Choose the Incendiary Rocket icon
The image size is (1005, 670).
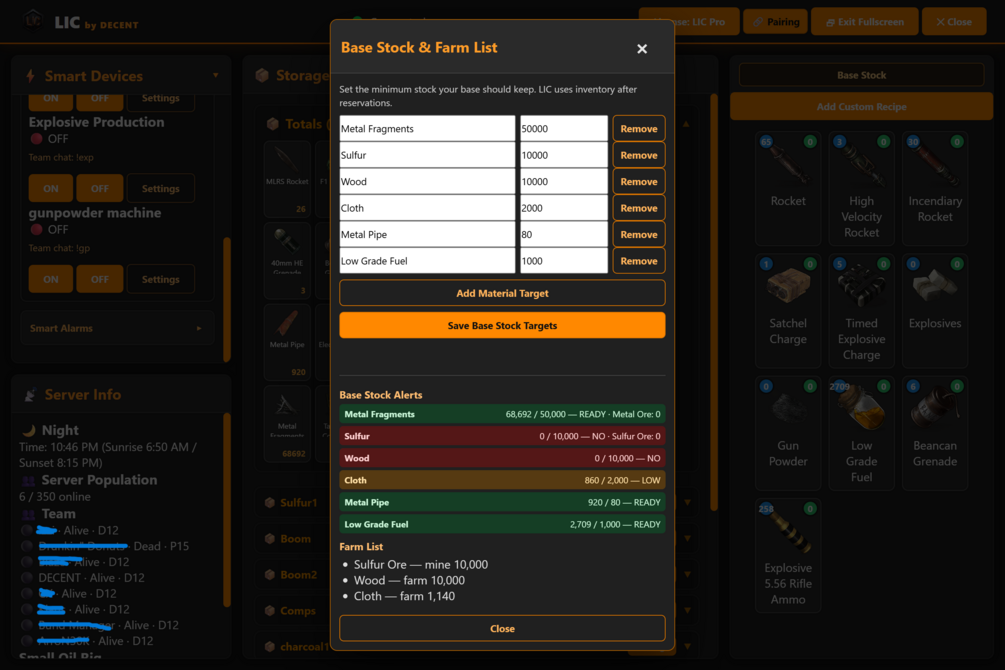tap(934, 164)
